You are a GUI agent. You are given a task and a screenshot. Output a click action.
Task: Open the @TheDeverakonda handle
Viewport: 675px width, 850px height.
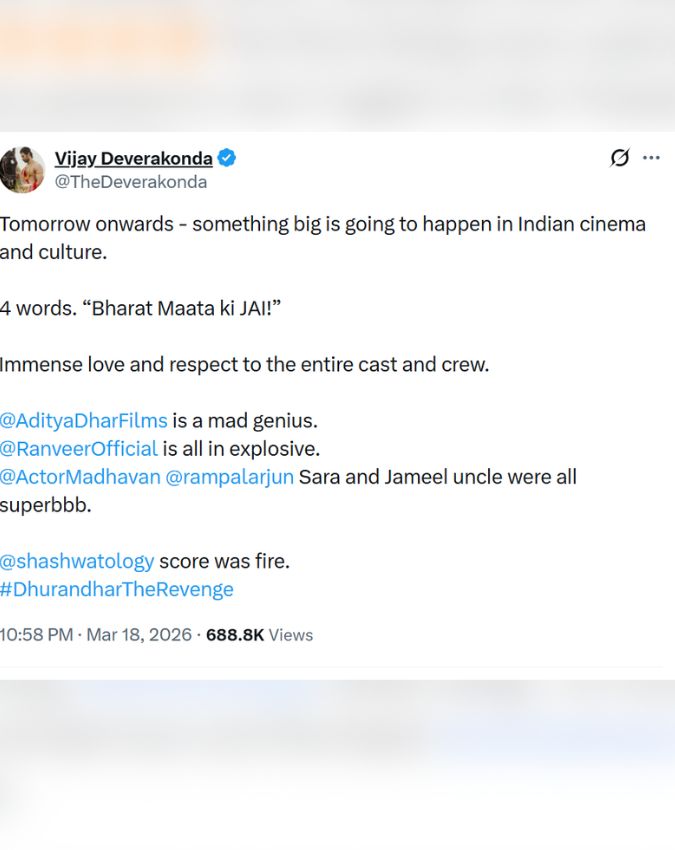131,182
